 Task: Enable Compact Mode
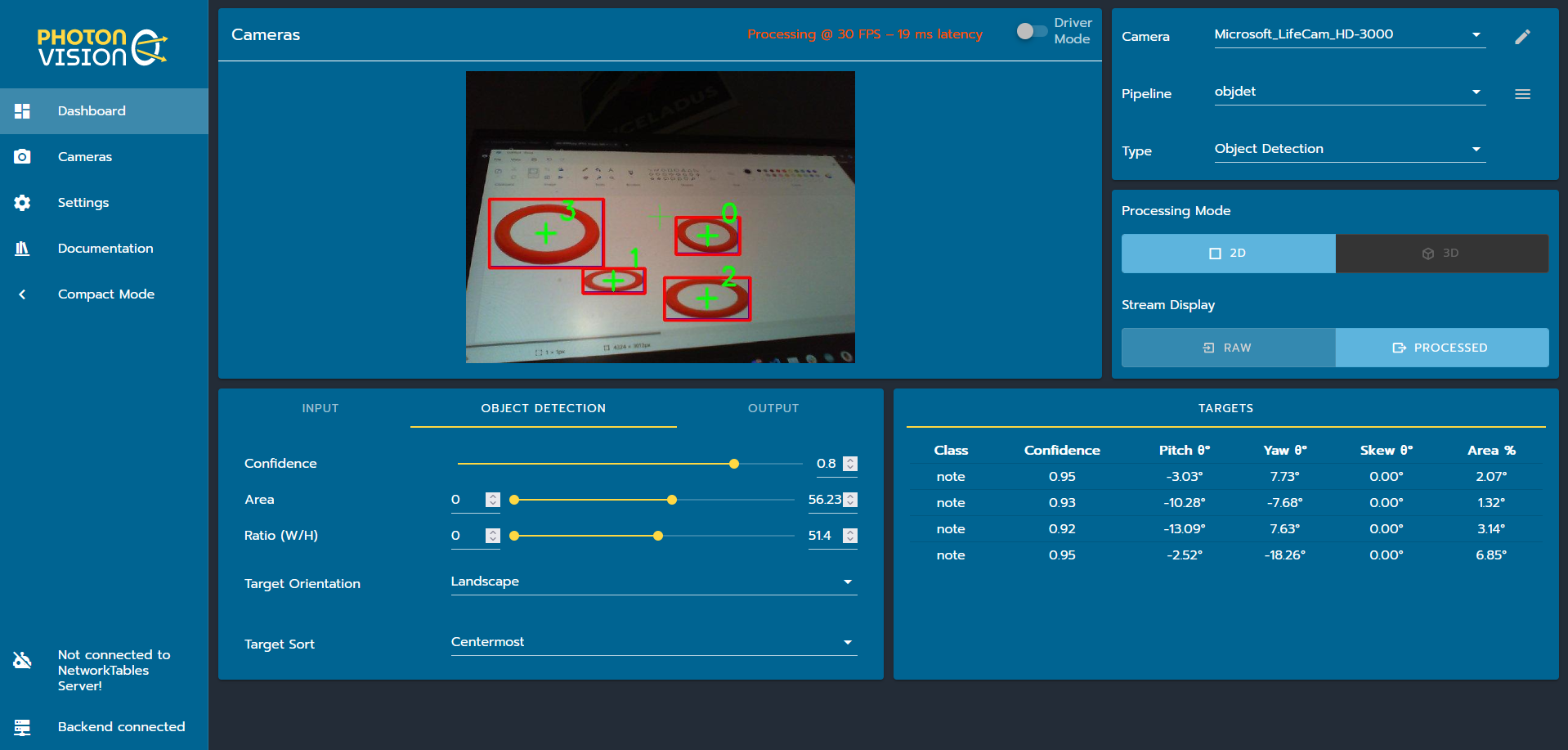pos(104,294)
